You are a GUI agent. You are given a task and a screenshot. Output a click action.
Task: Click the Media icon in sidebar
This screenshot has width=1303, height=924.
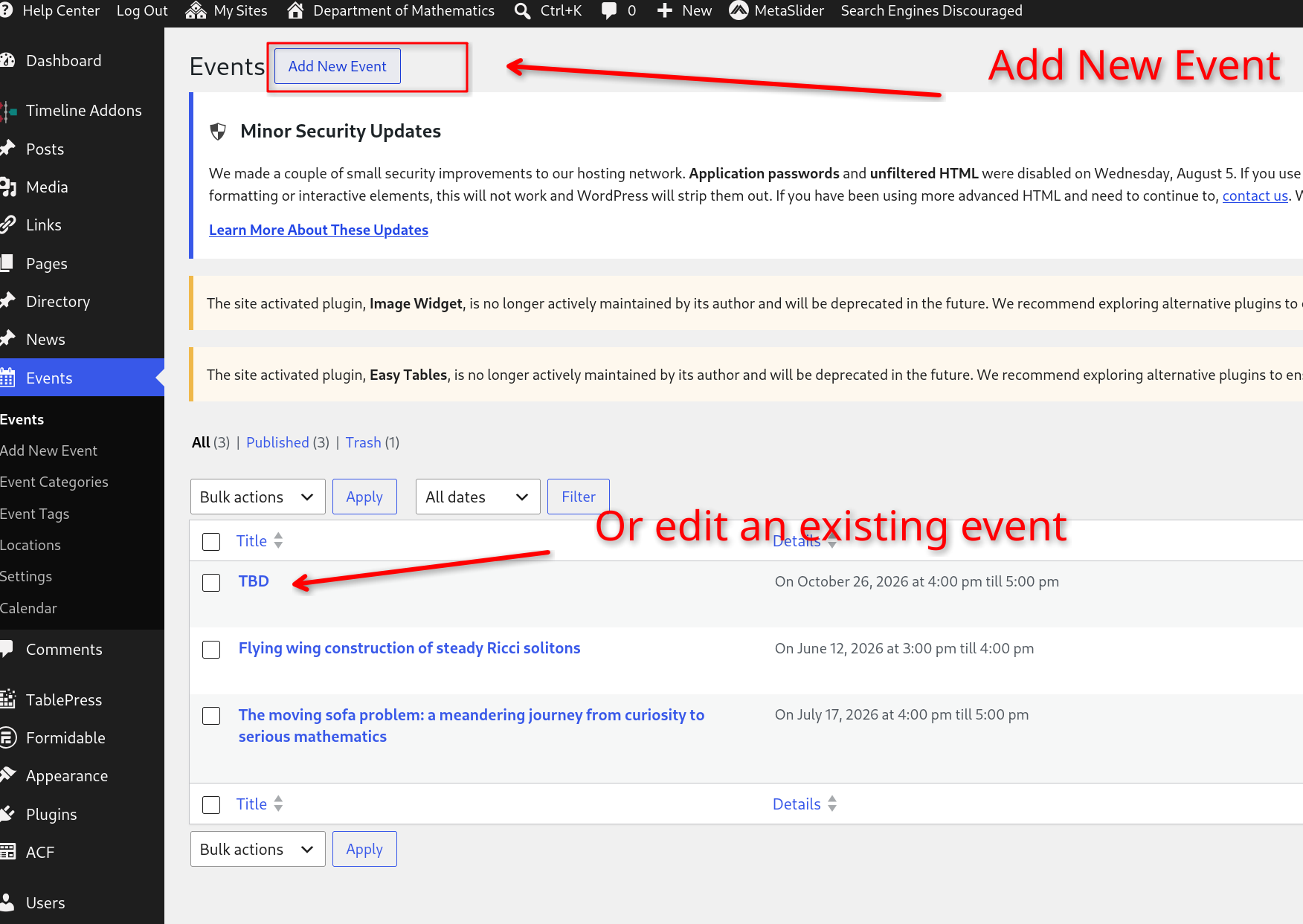(8, 187)
